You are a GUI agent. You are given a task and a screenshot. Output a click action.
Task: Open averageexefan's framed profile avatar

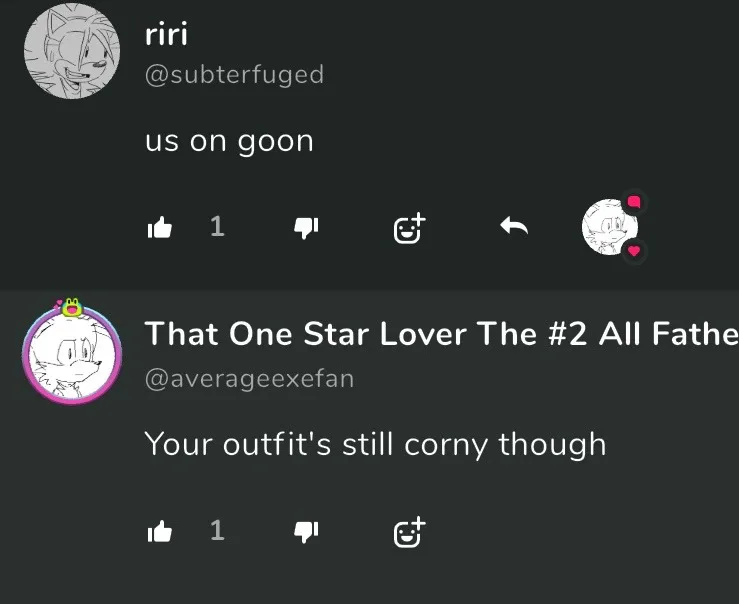pyautogui.click(x=72, y=354)
